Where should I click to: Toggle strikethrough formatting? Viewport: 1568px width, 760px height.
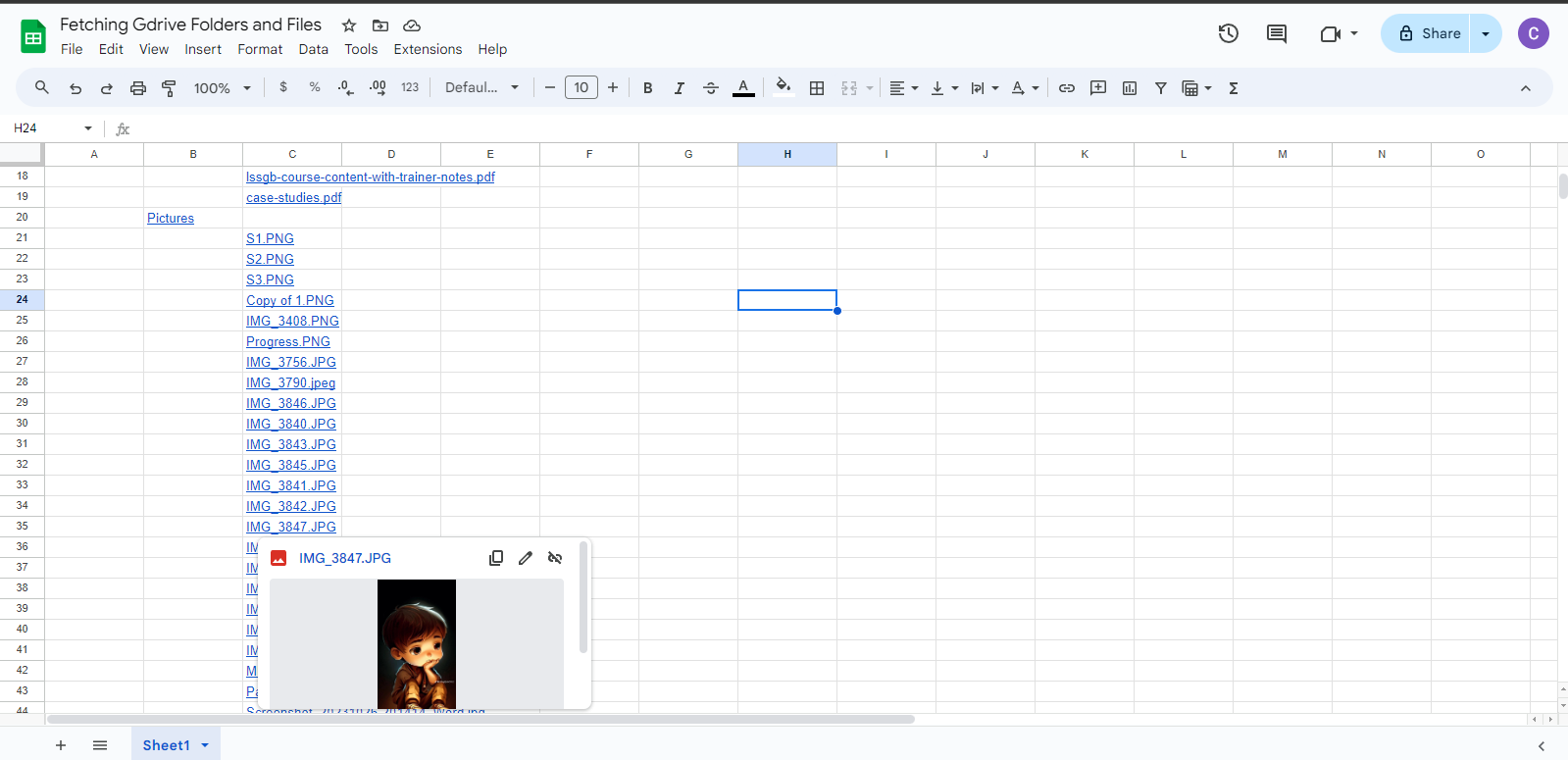711,88
